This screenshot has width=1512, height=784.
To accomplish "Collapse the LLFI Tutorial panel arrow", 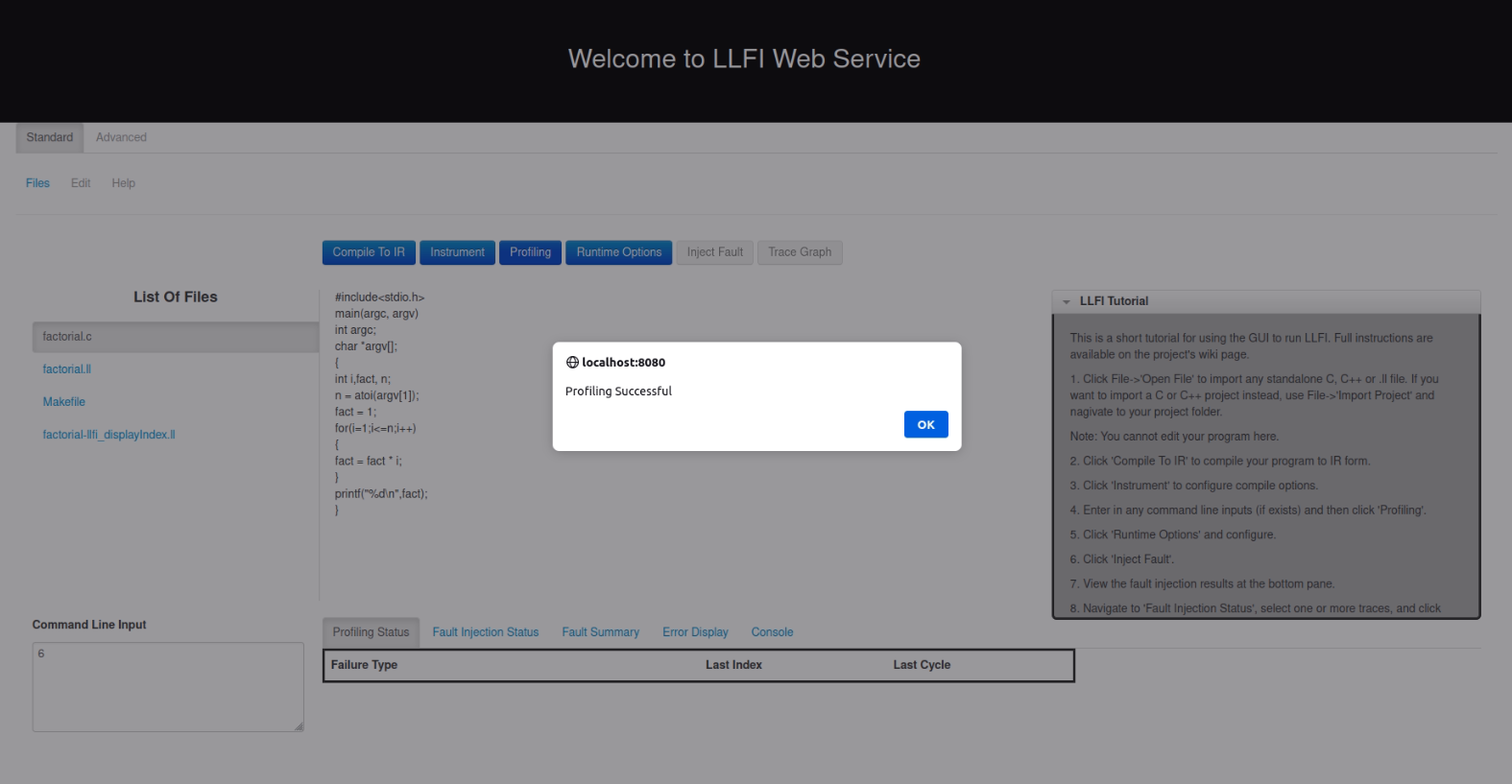I will click(x=1066, y=301).
